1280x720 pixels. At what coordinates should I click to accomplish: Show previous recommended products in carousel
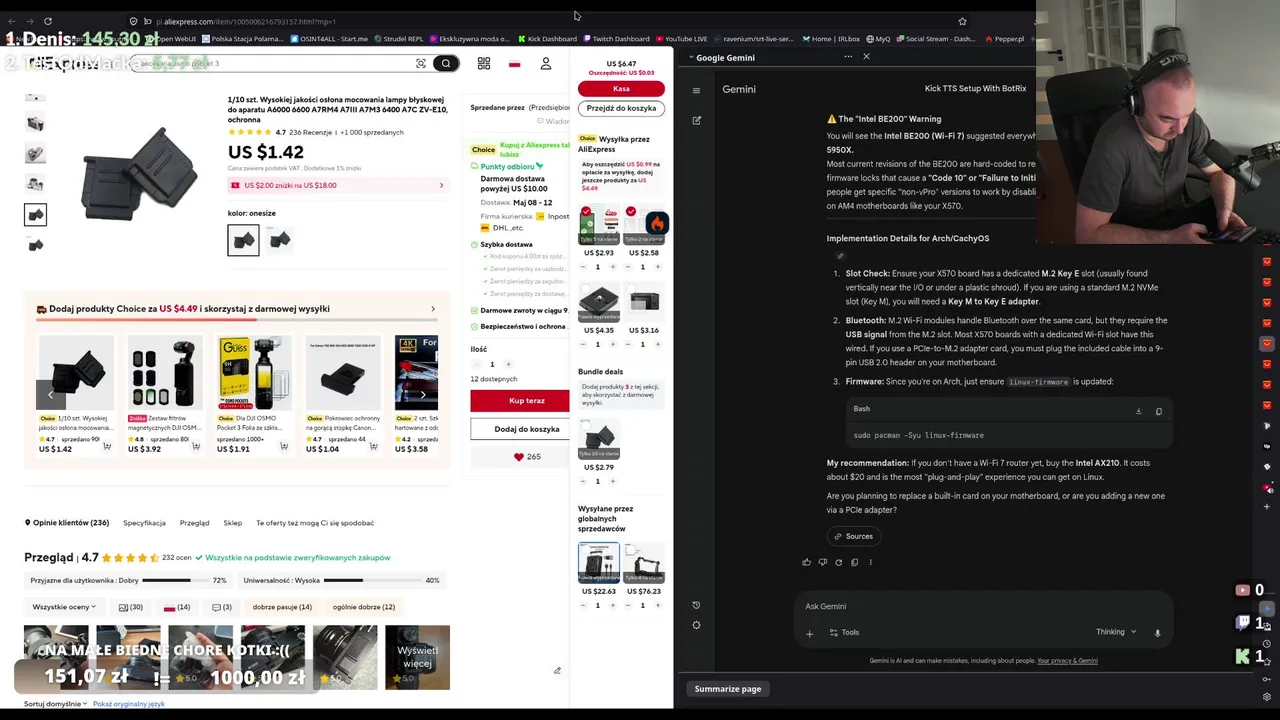pos(50,394)
